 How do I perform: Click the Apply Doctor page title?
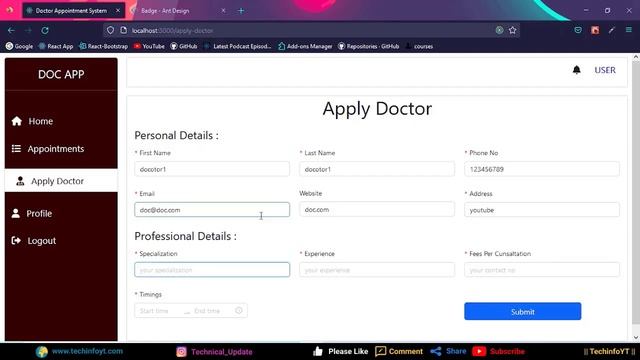377,109
